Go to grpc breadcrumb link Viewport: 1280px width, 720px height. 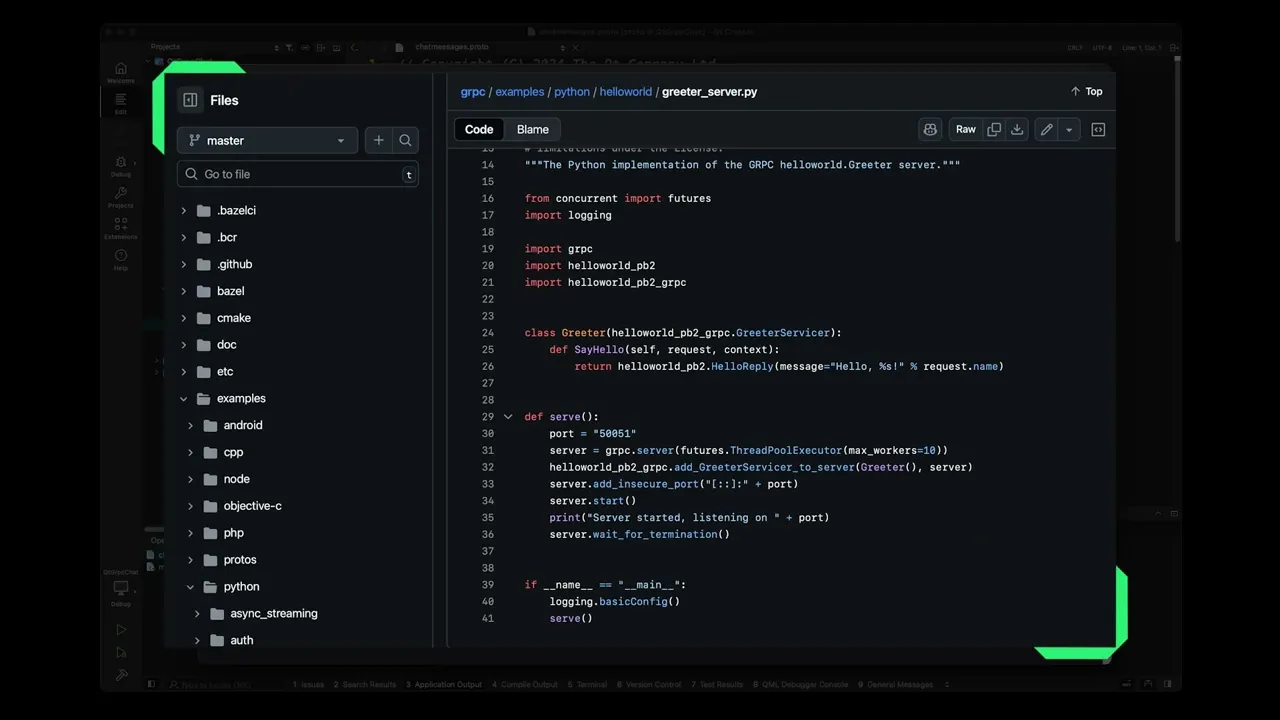pyautogui.click(x=473, y=92)
